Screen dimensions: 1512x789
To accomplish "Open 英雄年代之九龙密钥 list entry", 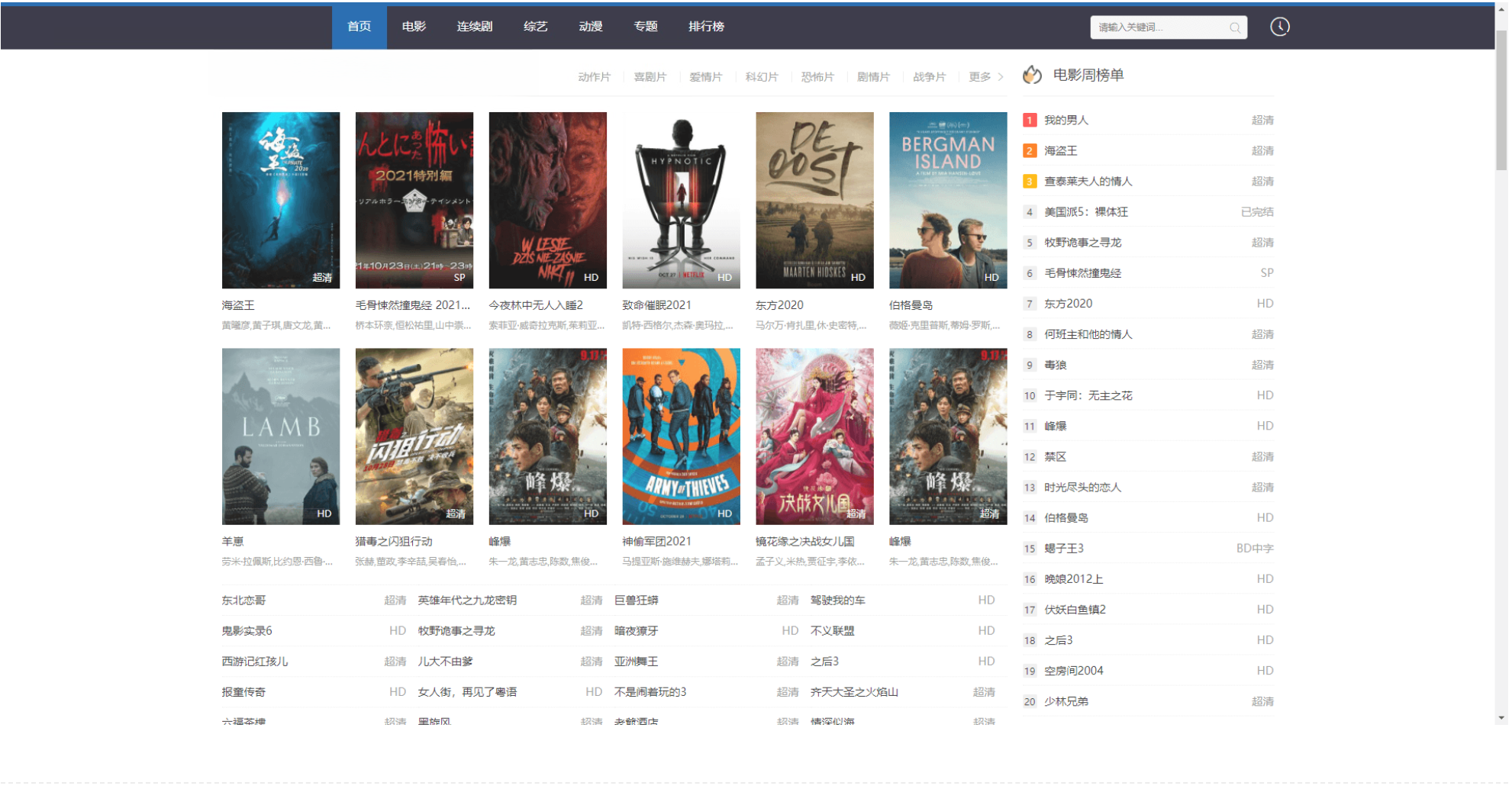I will click(467, 601).
